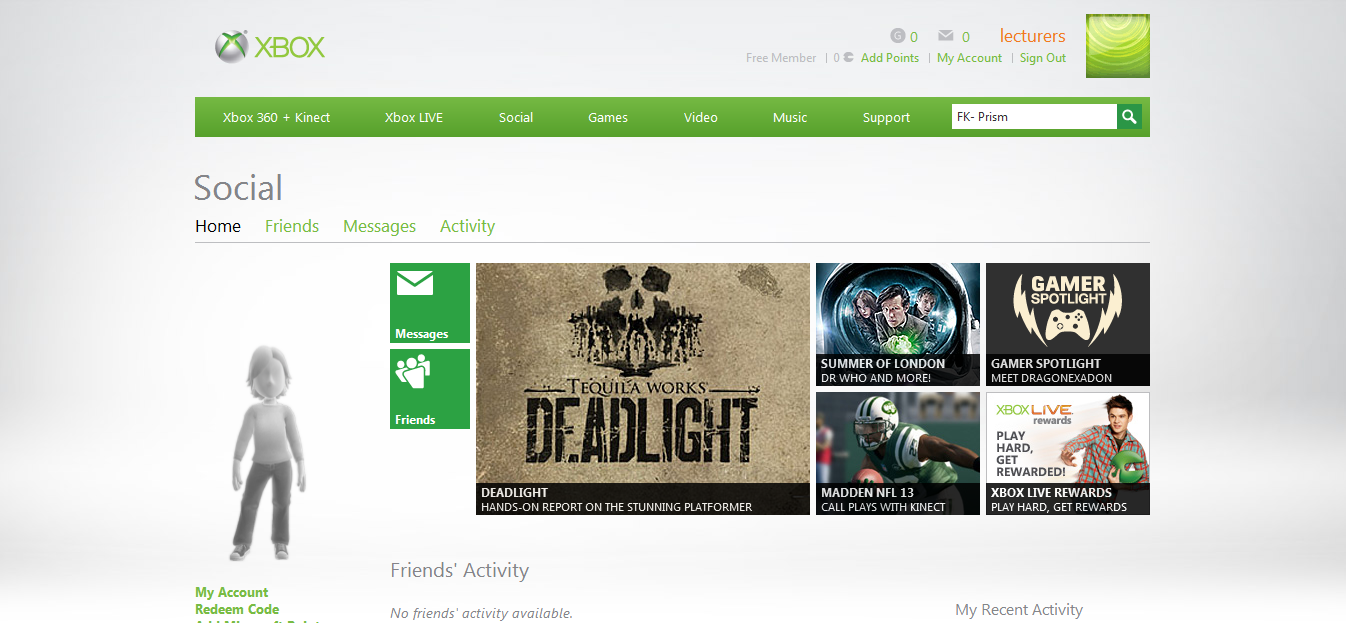Open the Madden NFL 13 tile
The height and width of the screenshot is (623, 1346).
pos(898,453)
